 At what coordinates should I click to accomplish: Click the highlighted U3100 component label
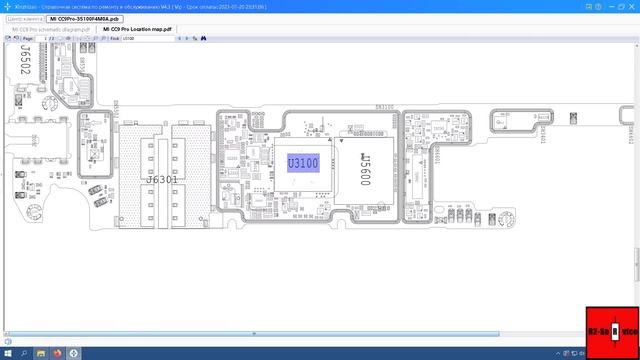pyautogui.click(x=303, y=163)
